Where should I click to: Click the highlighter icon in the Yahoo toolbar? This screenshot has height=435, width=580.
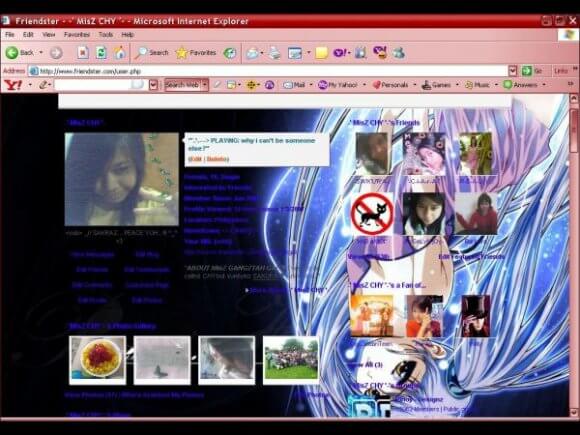[x=217, y=85]
